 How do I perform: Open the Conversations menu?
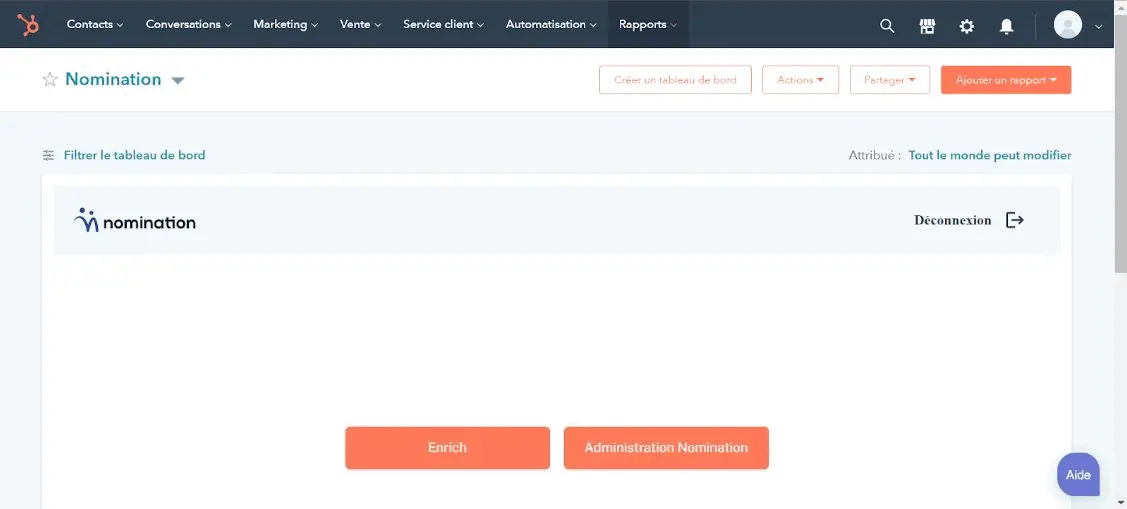188,24
